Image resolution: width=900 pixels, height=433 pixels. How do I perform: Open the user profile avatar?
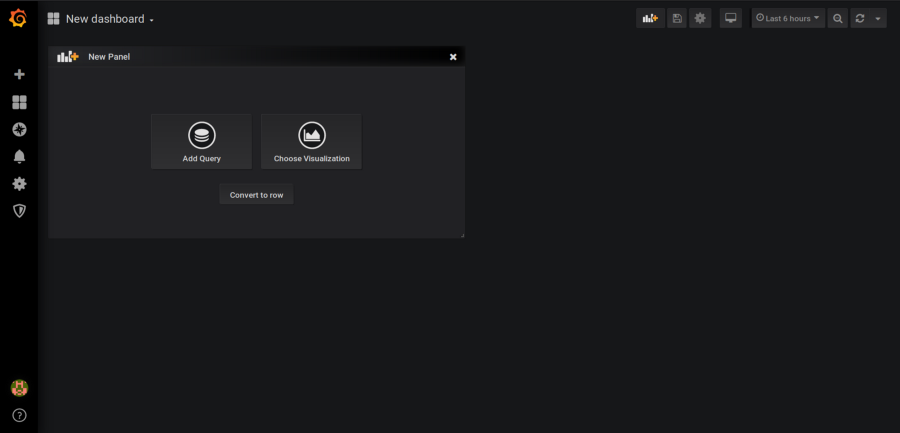[x=19, y=388]
